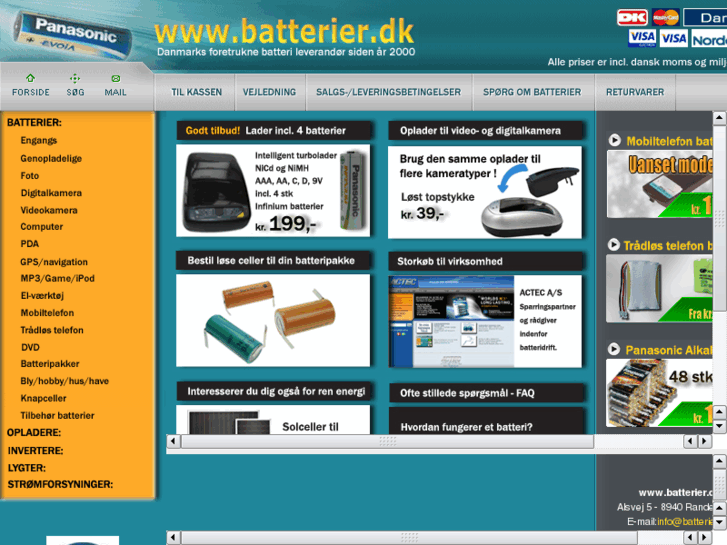Select El-værktøj in sidebar
This screenshot has width=727, height=545.
pyautogui.click(x=42, y=295)
